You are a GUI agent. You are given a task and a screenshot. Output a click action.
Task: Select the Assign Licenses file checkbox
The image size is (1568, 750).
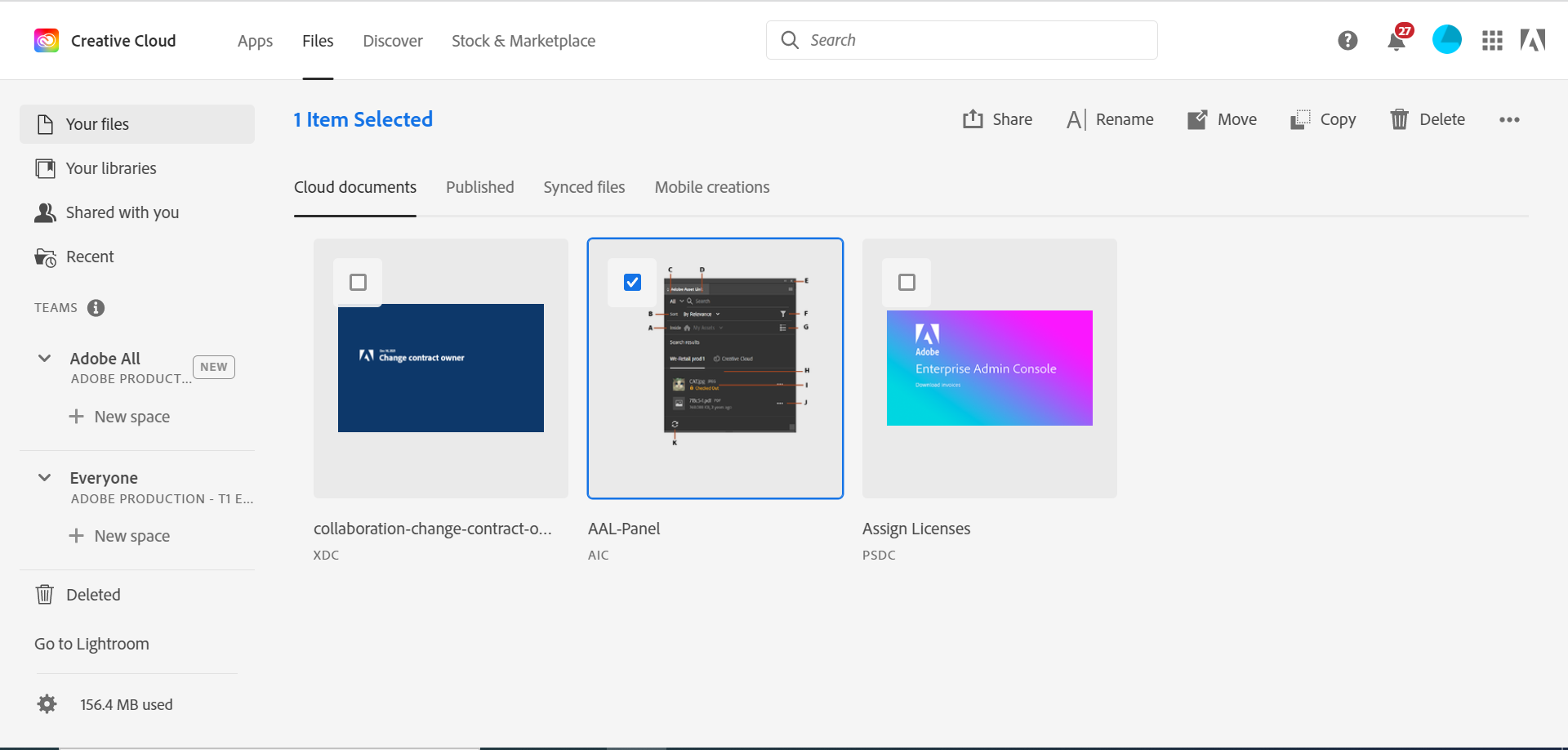(x=906, y=283)
